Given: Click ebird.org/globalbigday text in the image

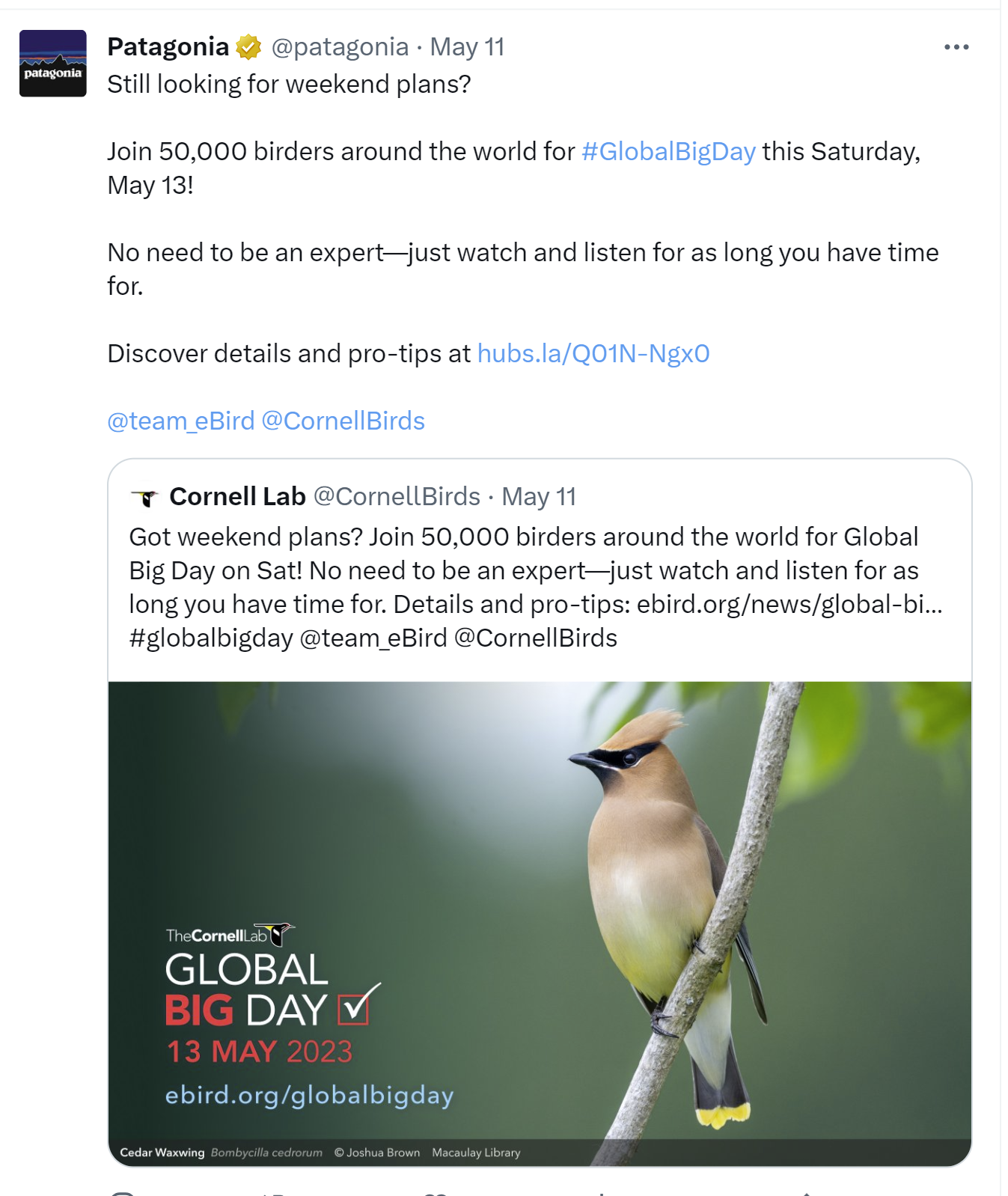Looking at the screenshot, I should coord(309,1095).
